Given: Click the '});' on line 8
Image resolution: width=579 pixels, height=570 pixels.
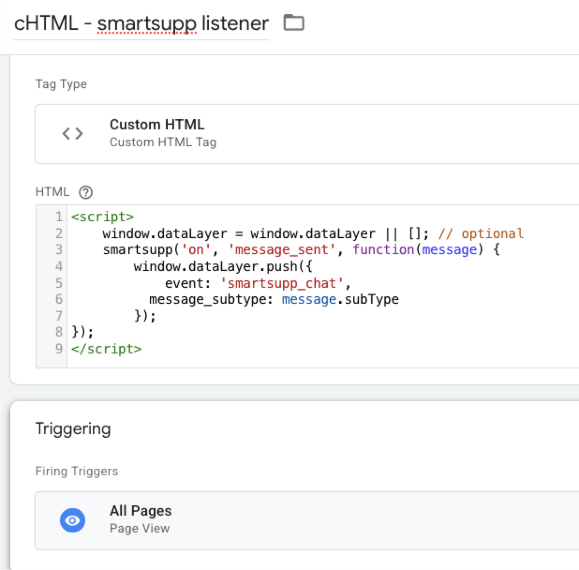Looking at the screenshot, I should pos(82,332).
